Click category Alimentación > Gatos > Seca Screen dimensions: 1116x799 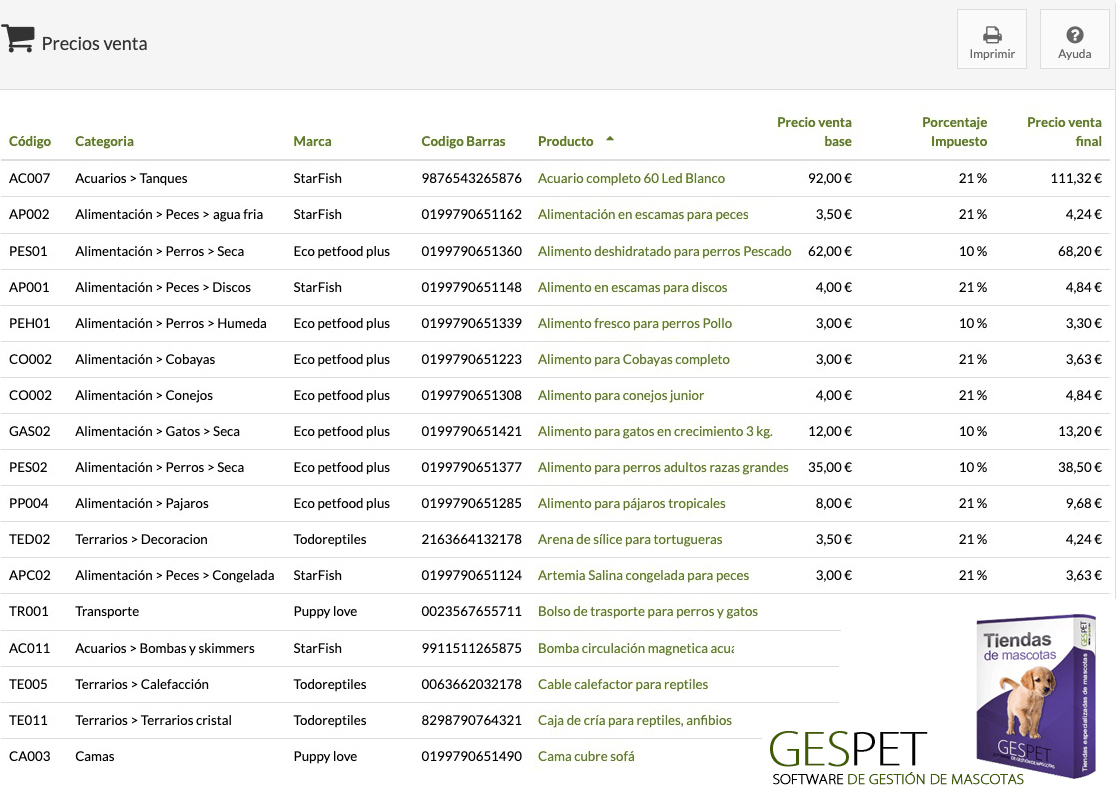pos(157,431)
